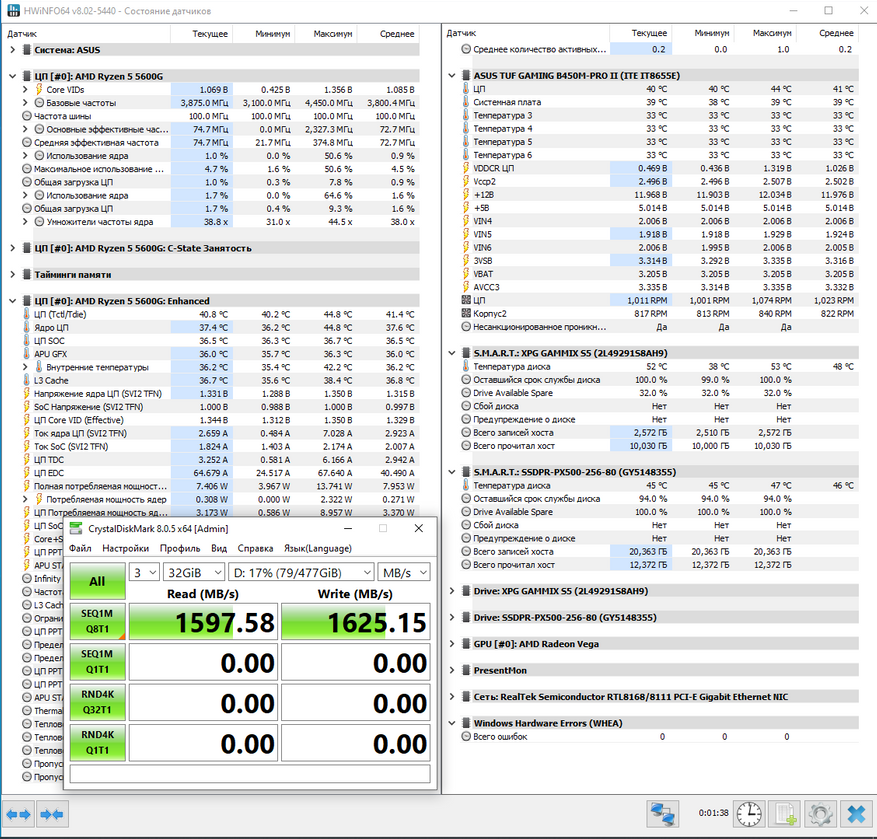Viewport: 877px width, 839px height.
Task: Click the lightning icon next to VBAT
Action: [466, 274]
